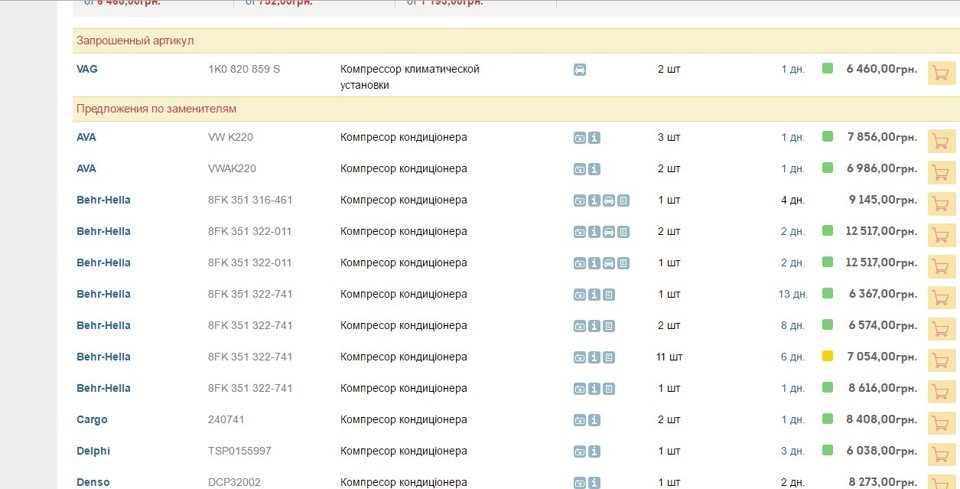The height and width of the screenshot is (489, 960).
Task: Add AVA VW K220 compressor to cart
Action: point(941,141)
